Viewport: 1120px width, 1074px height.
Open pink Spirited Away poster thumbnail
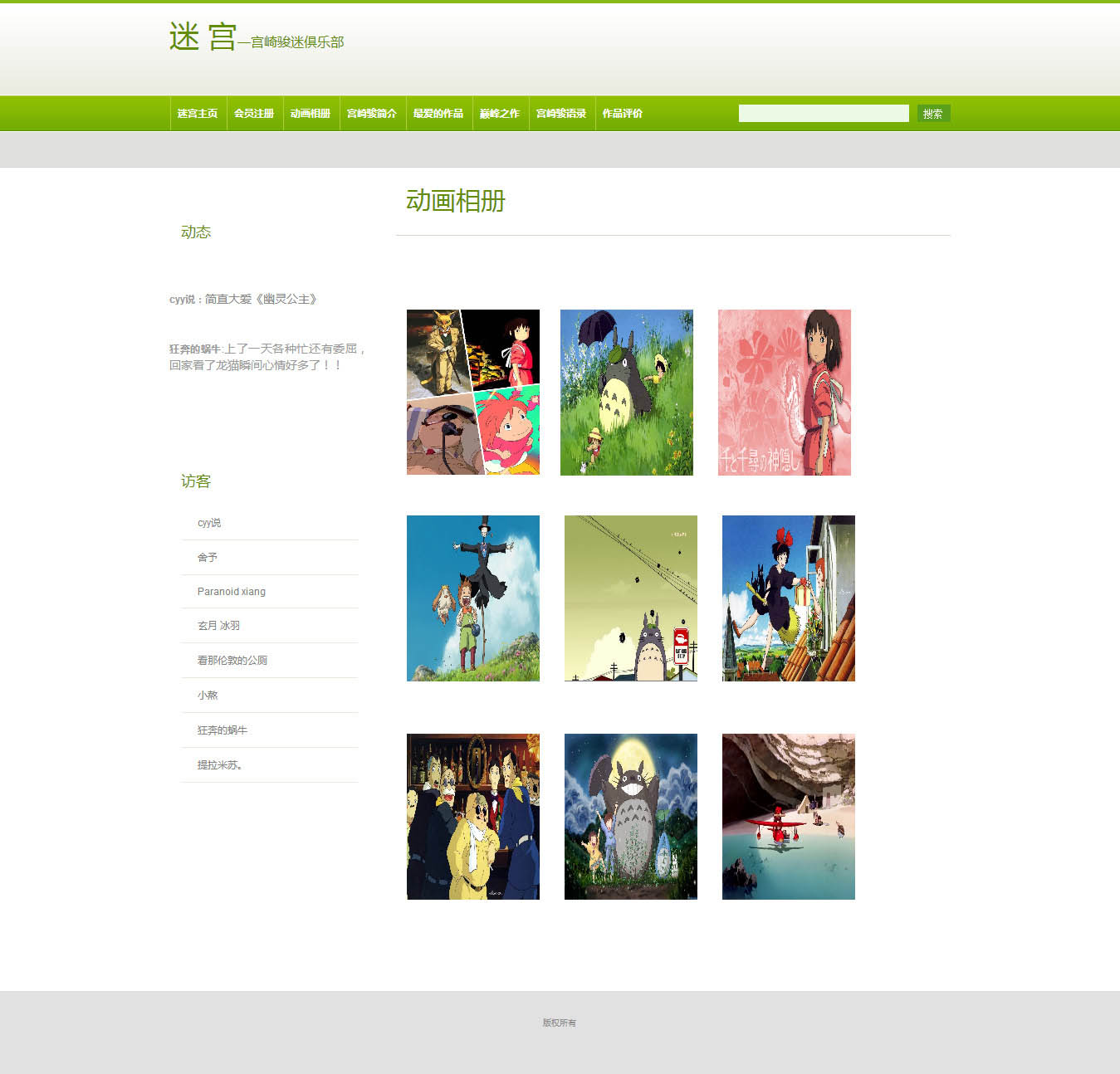785,393
